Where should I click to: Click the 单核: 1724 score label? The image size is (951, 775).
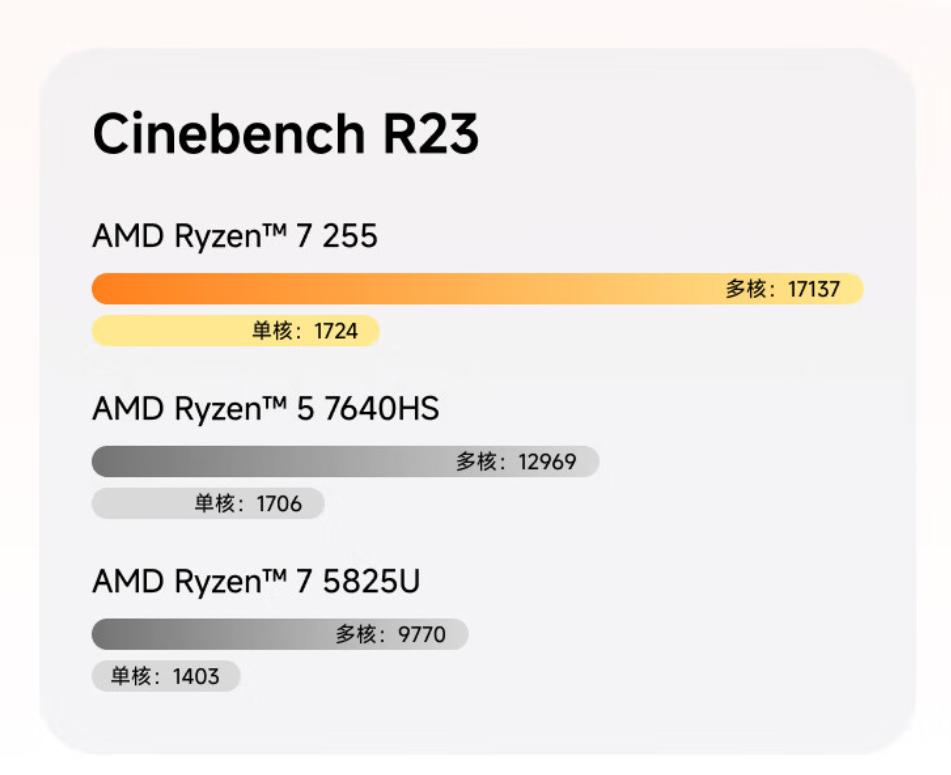[x=304, y=331]
